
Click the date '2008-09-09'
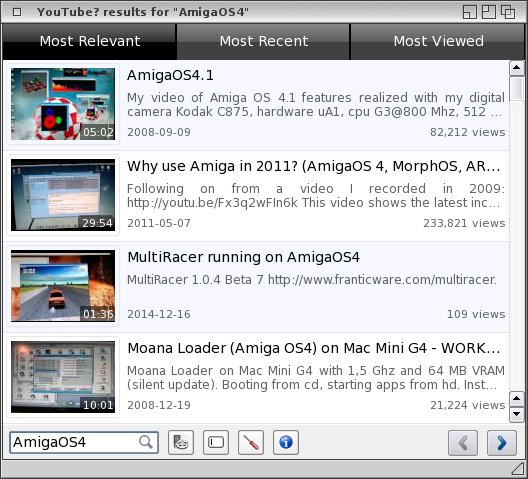pyautogui.click(x=159, y=132)
